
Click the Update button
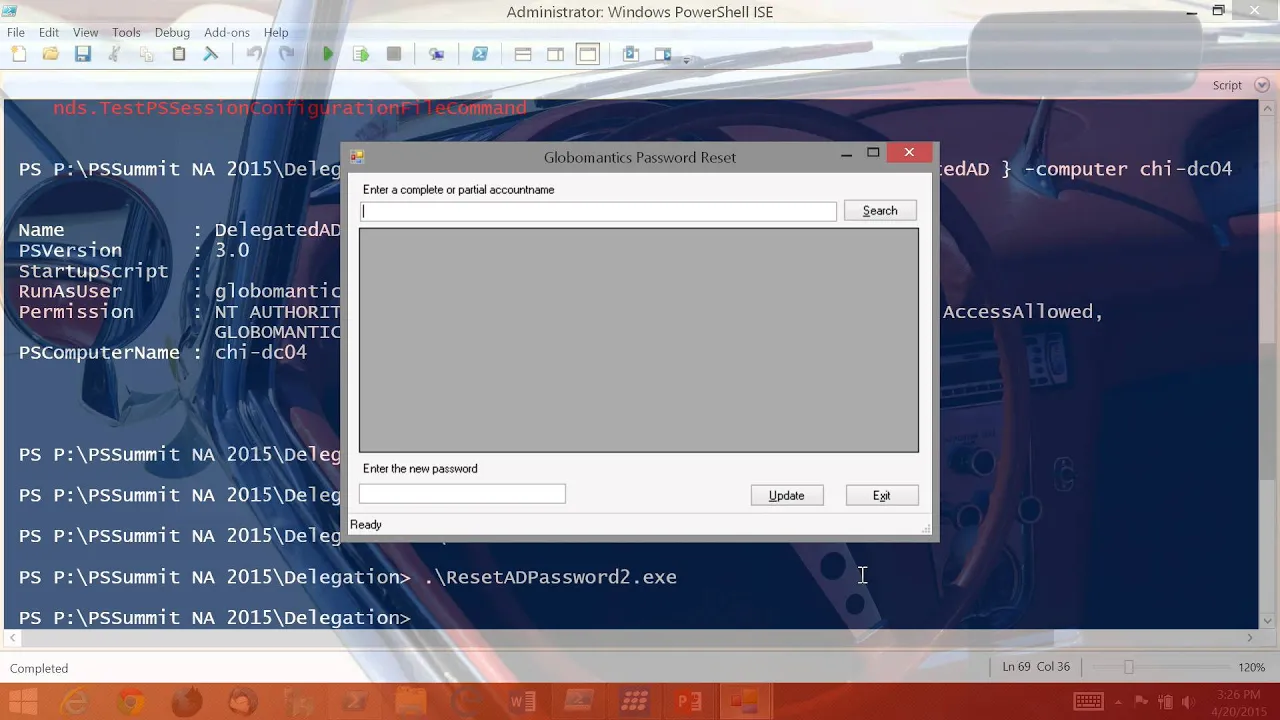787,495
